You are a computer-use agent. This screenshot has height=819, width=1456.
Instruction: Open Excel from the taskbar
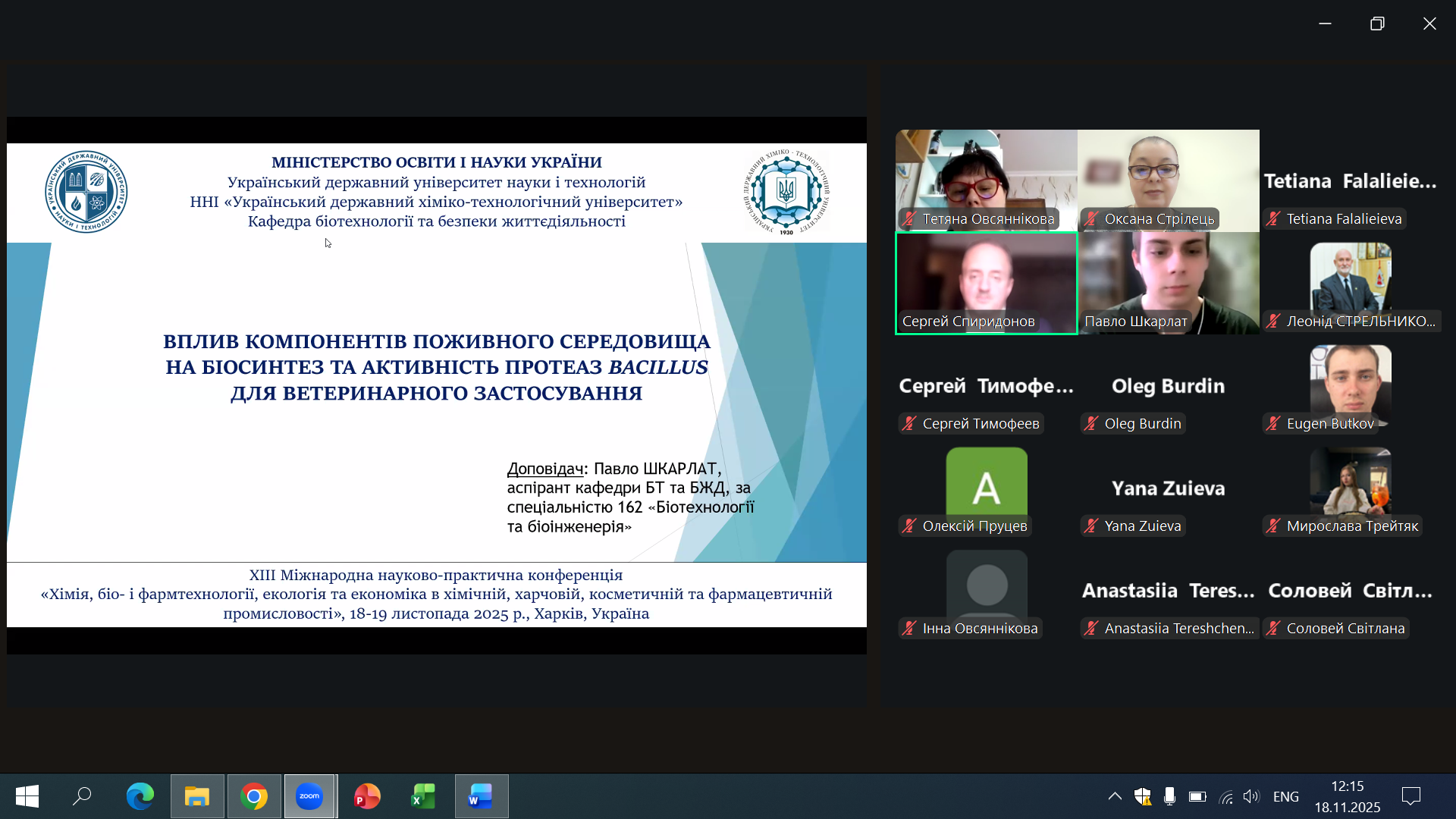point(423,796)
